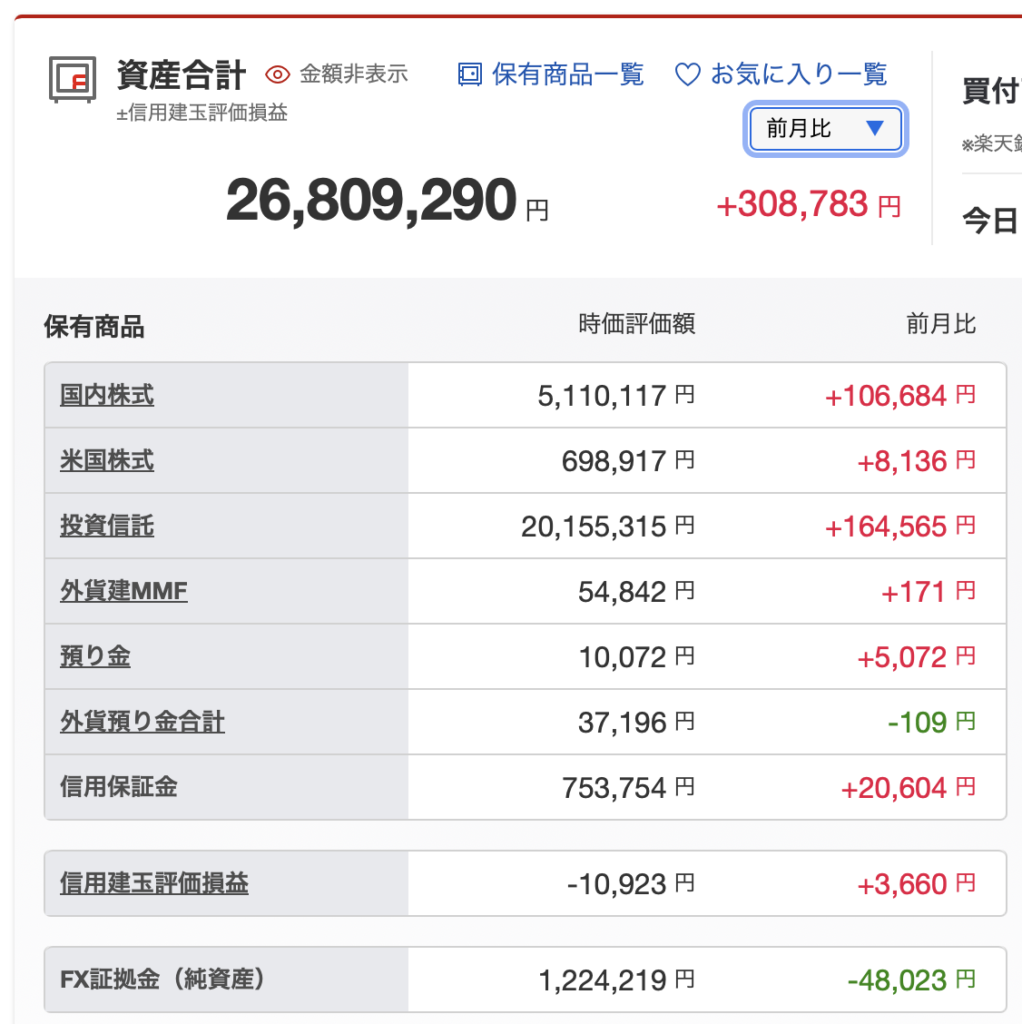1022x1024 pixels.
Task: Click the 信用保証金 row label
Action: point(119,786)
